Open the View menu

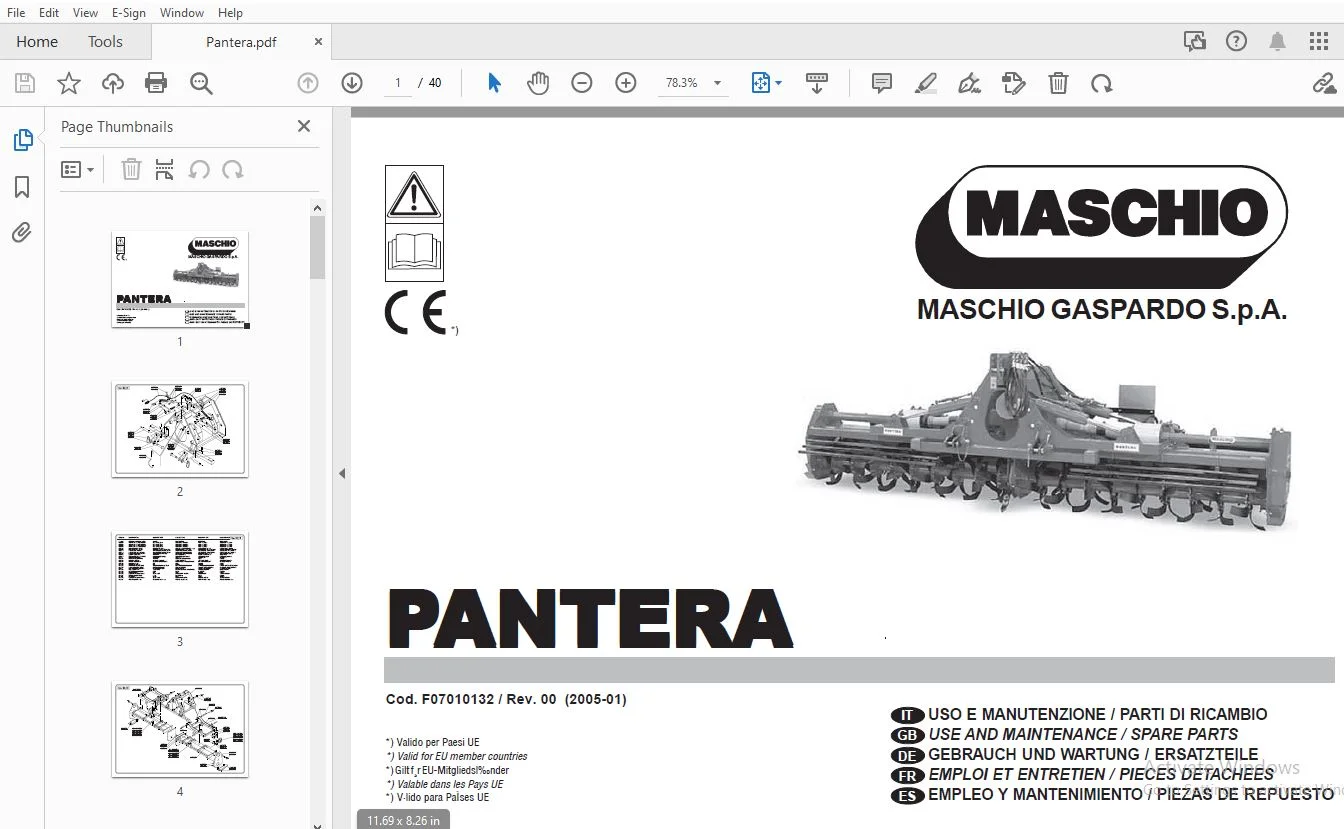point(86,12)
